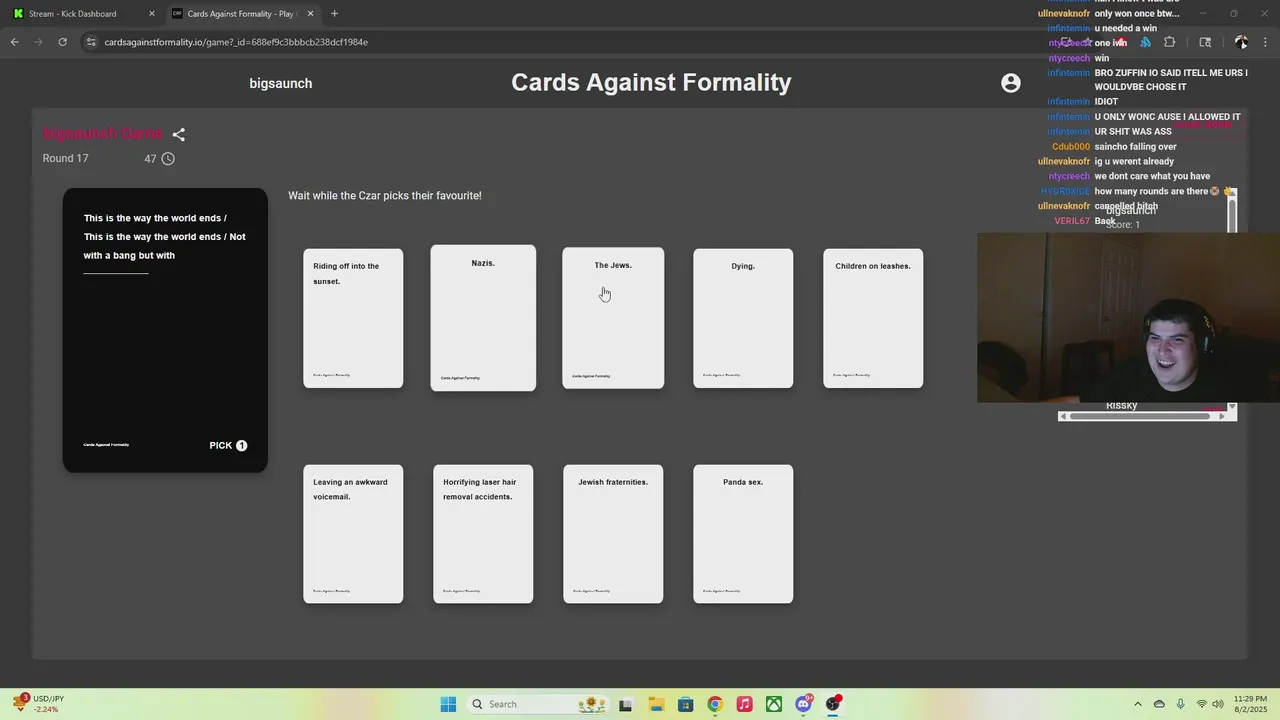Close the Stream - Kick Dashboard tab
The image size is (1280, 720).
152,14
